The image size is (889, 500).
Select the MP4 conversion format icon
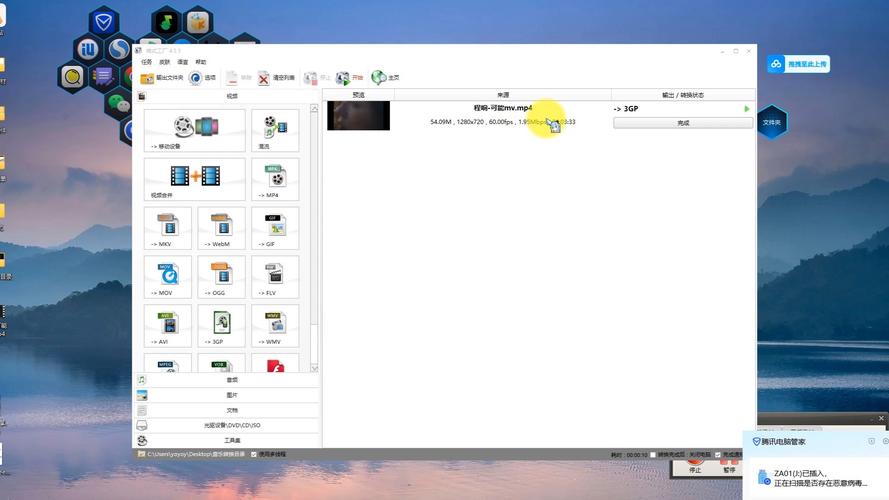click(x=275, y=179)
